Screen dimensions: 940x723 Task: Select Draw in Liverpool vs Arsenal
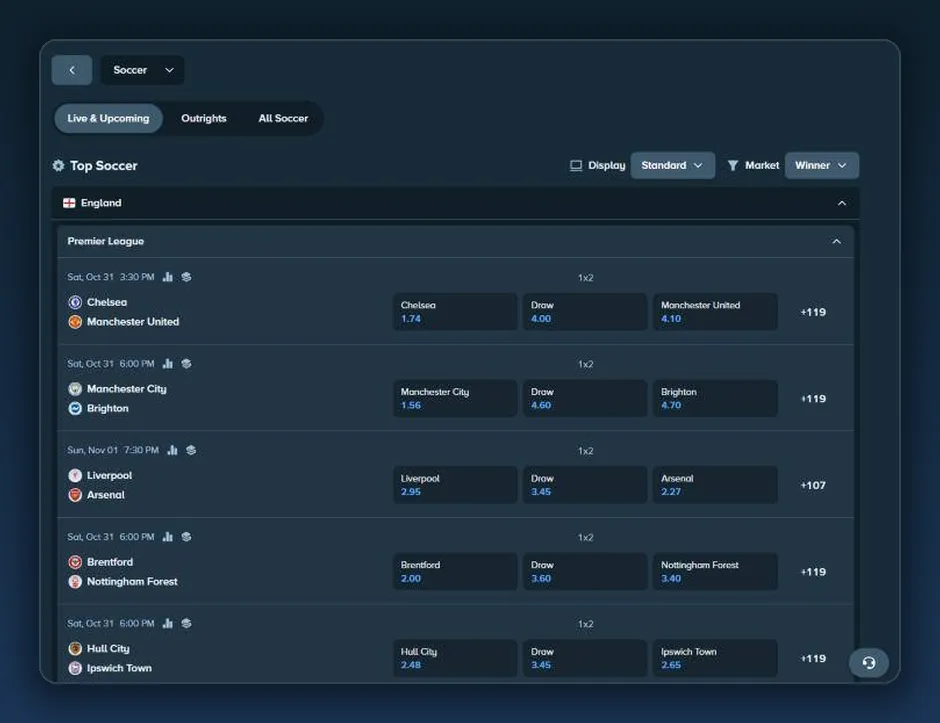pyautogui.click(x=585, y=485)
